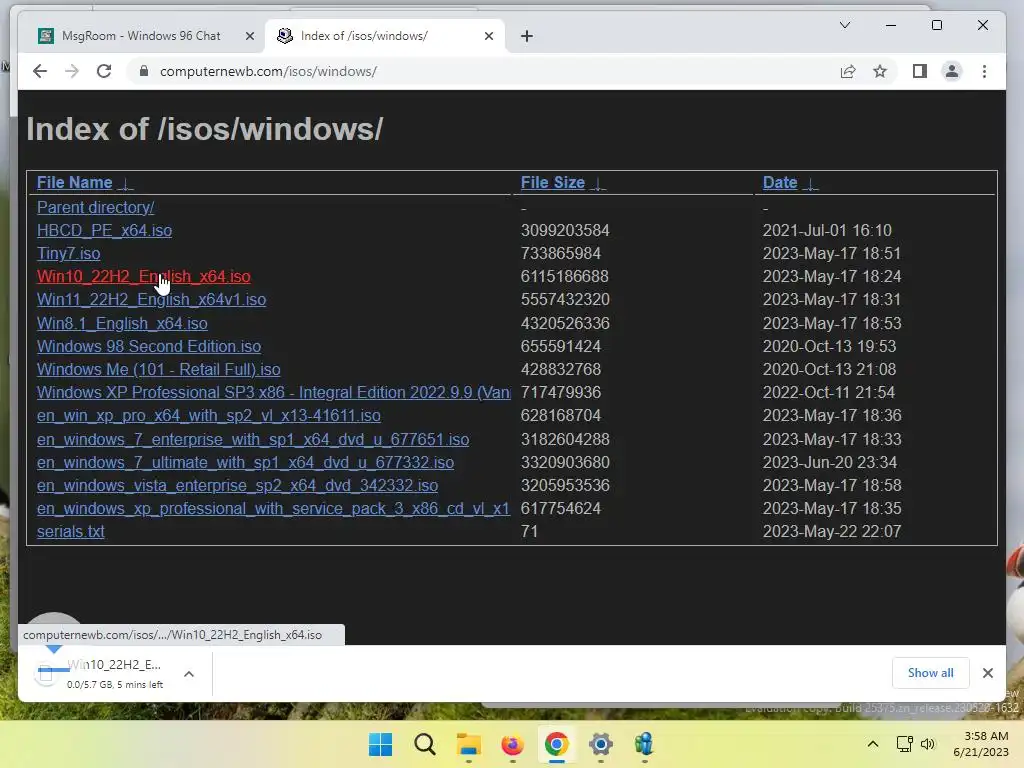Sort by File Size column
This screenshot has width=1024, height=768.
(x=562, y=183)
